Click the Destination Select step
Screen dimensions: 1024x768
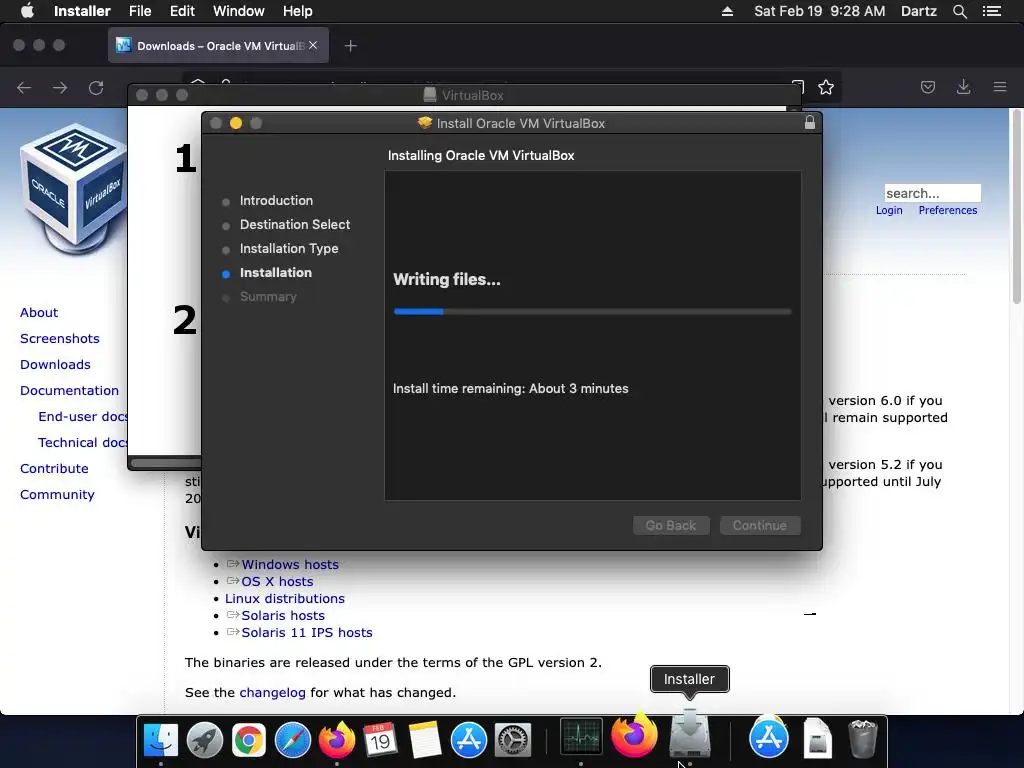coord(295,225)
